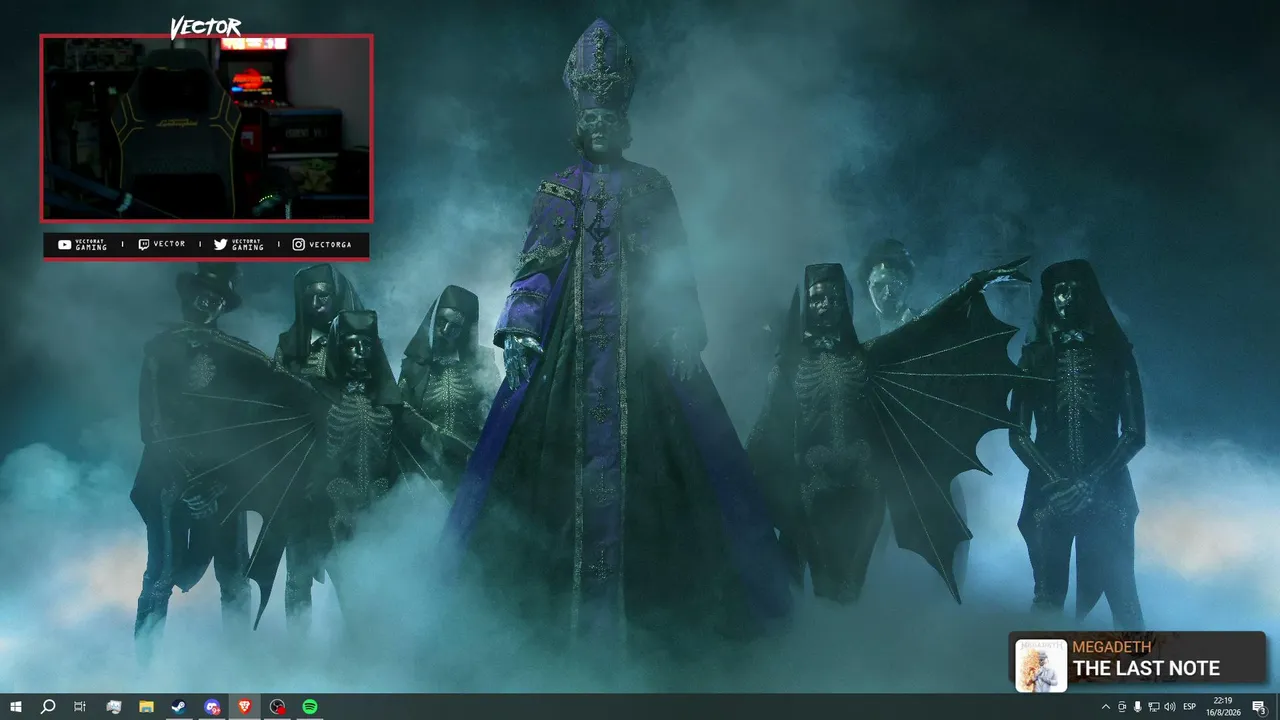The width and height of the screenshot is (1280, 720).
Task: Open Action Center notifications with 3 badge
Action: pyautogui.click(x=1259, y=707)
